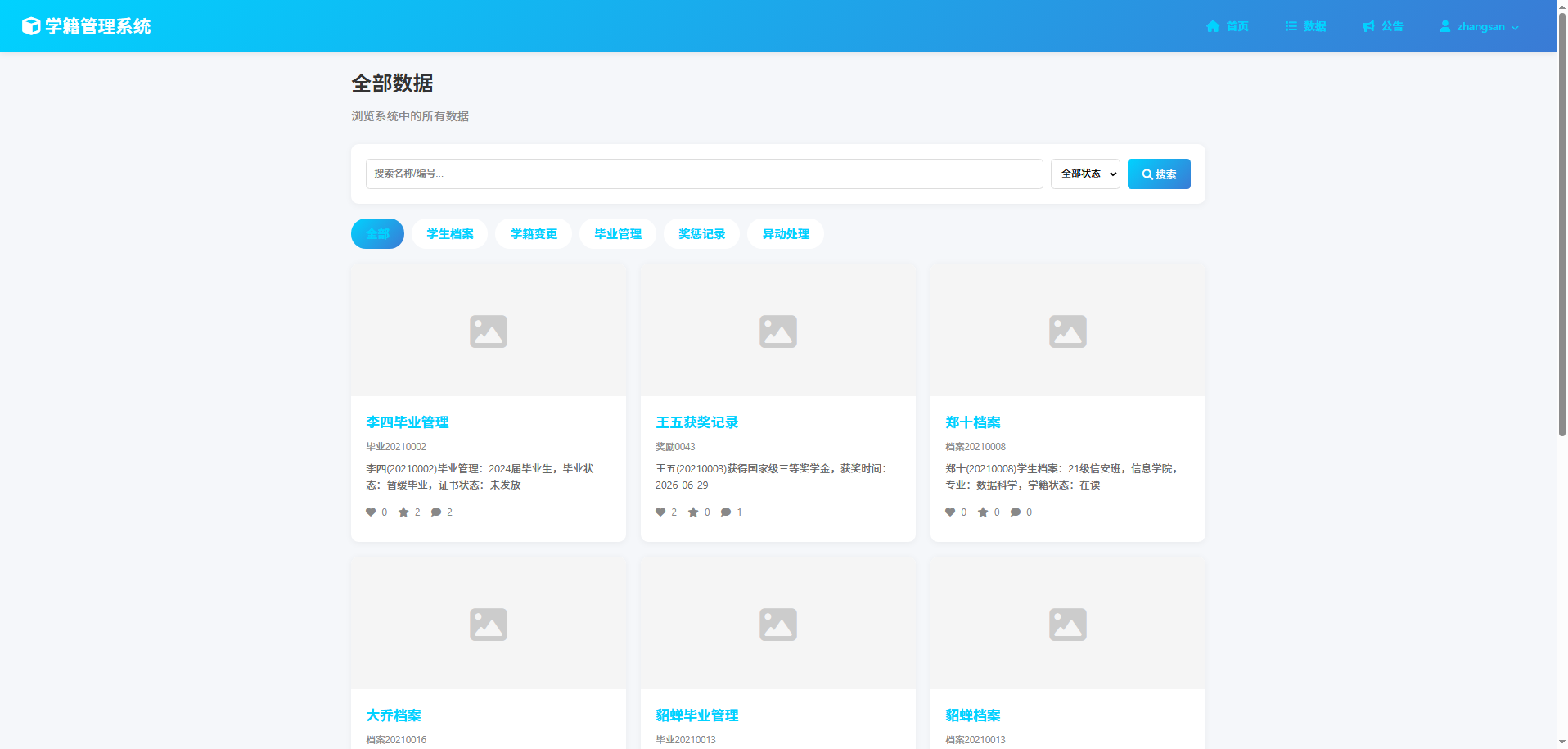Image resolution: width=1568 pixels, height=749 pixels.
Task: Focus the 搜索名称/编号 search field
Action: [x=704, y=174]
